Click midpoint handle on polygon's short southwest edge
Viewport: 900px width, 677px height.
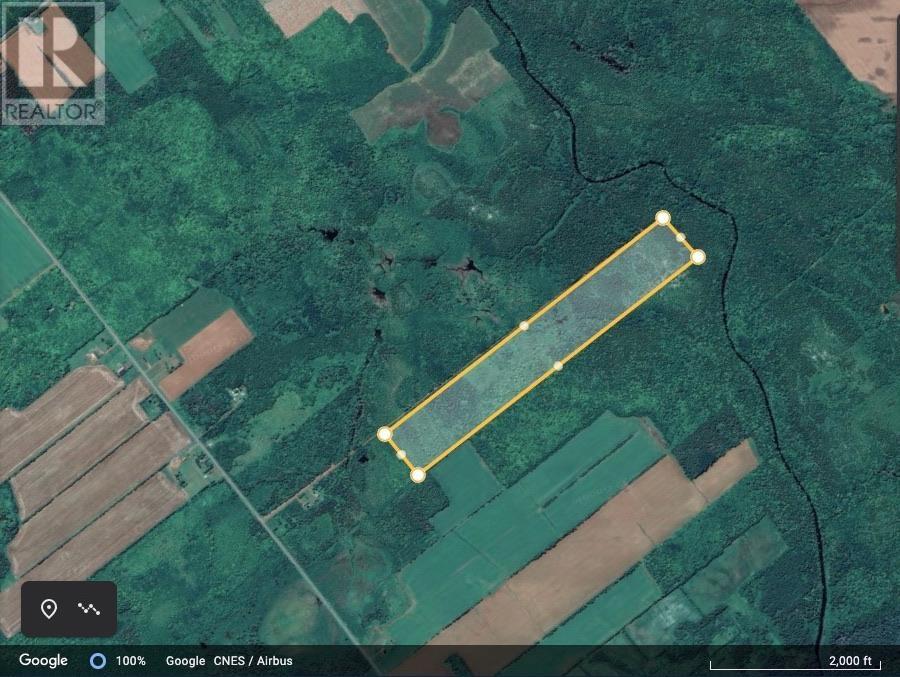click(x=401, y=454)
